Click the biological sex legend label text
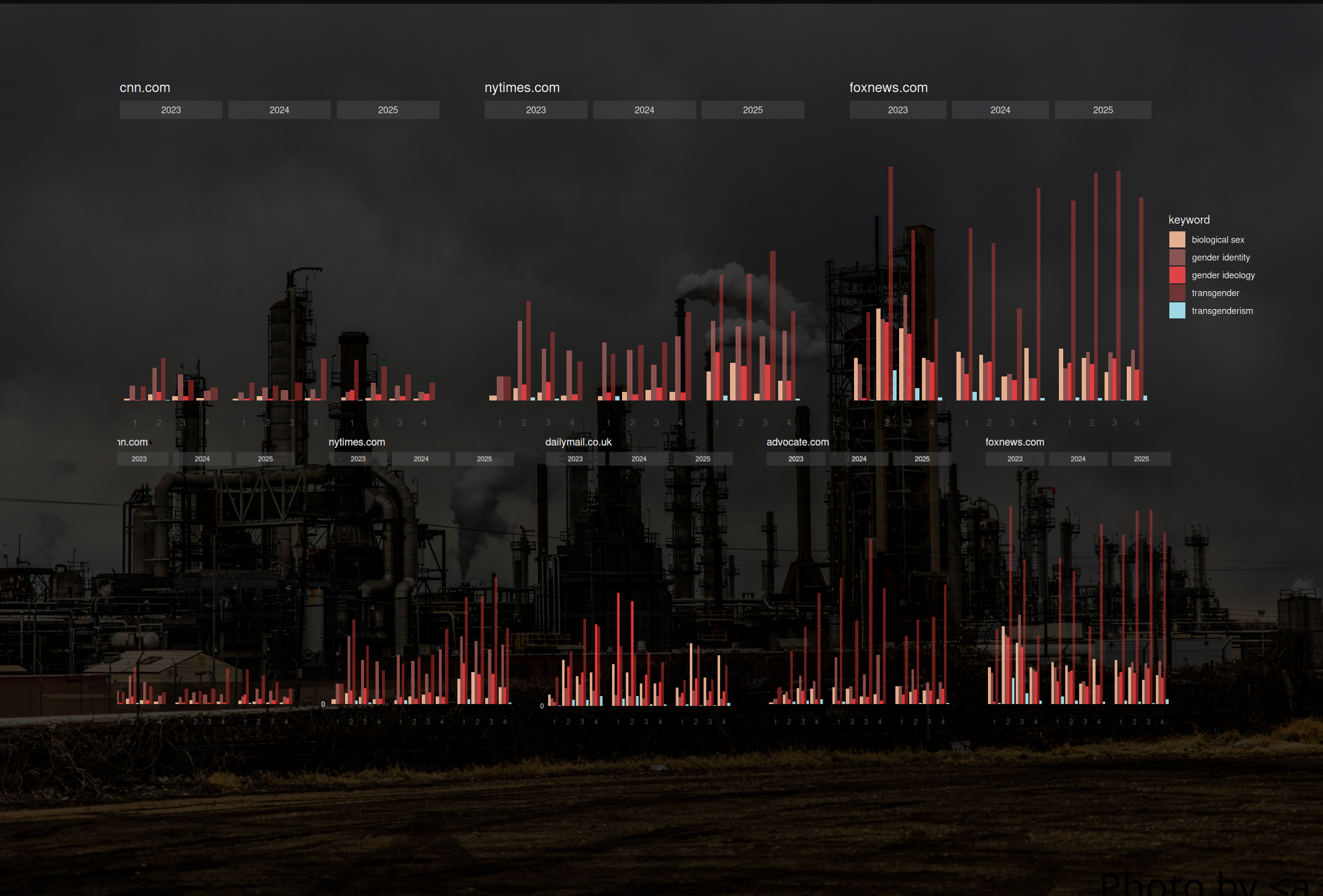Viewport: 1323px width, 896px height. [1217, 239]
